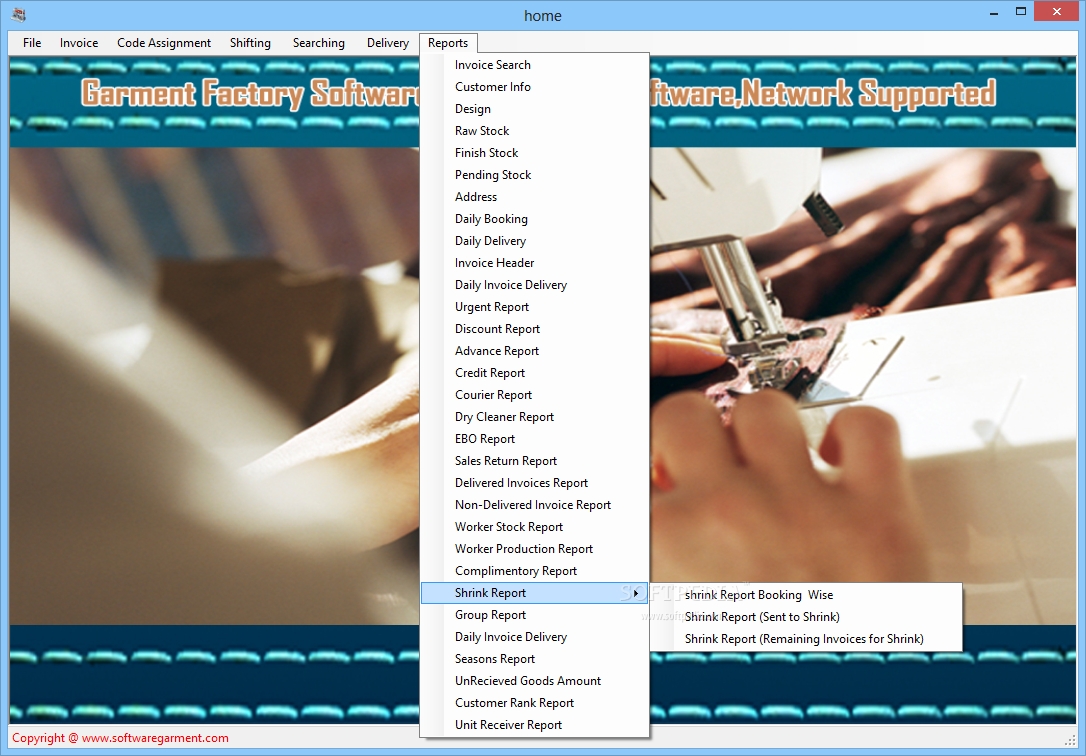Select shrink Report Booking Wise submenu item
This screenshot has width=1086, height=756.
pyautogui.click(x=806, y=595)
